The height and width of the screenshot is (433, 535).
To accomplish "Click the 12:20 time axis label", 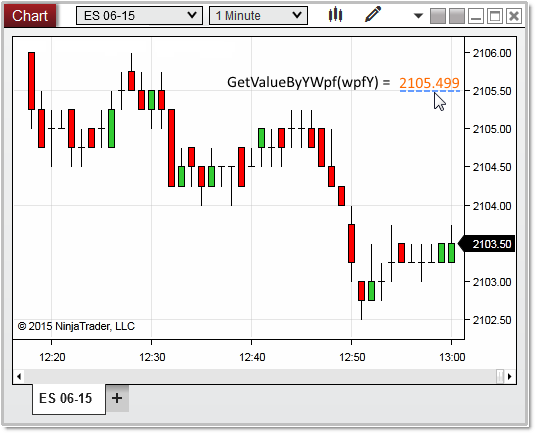I will click(52, 357).
